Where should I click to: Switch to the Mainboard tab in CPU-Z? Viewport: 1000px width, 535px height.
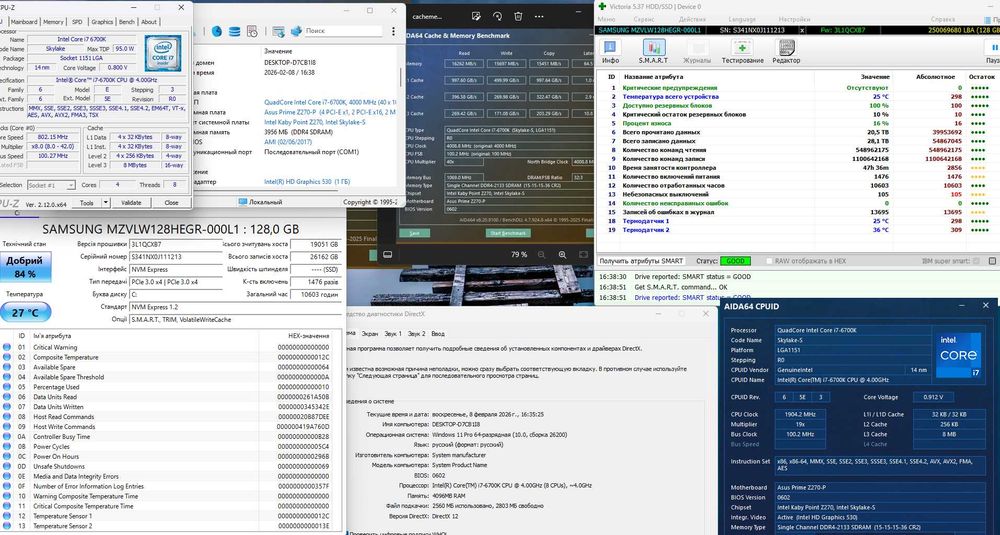point(24,22)
